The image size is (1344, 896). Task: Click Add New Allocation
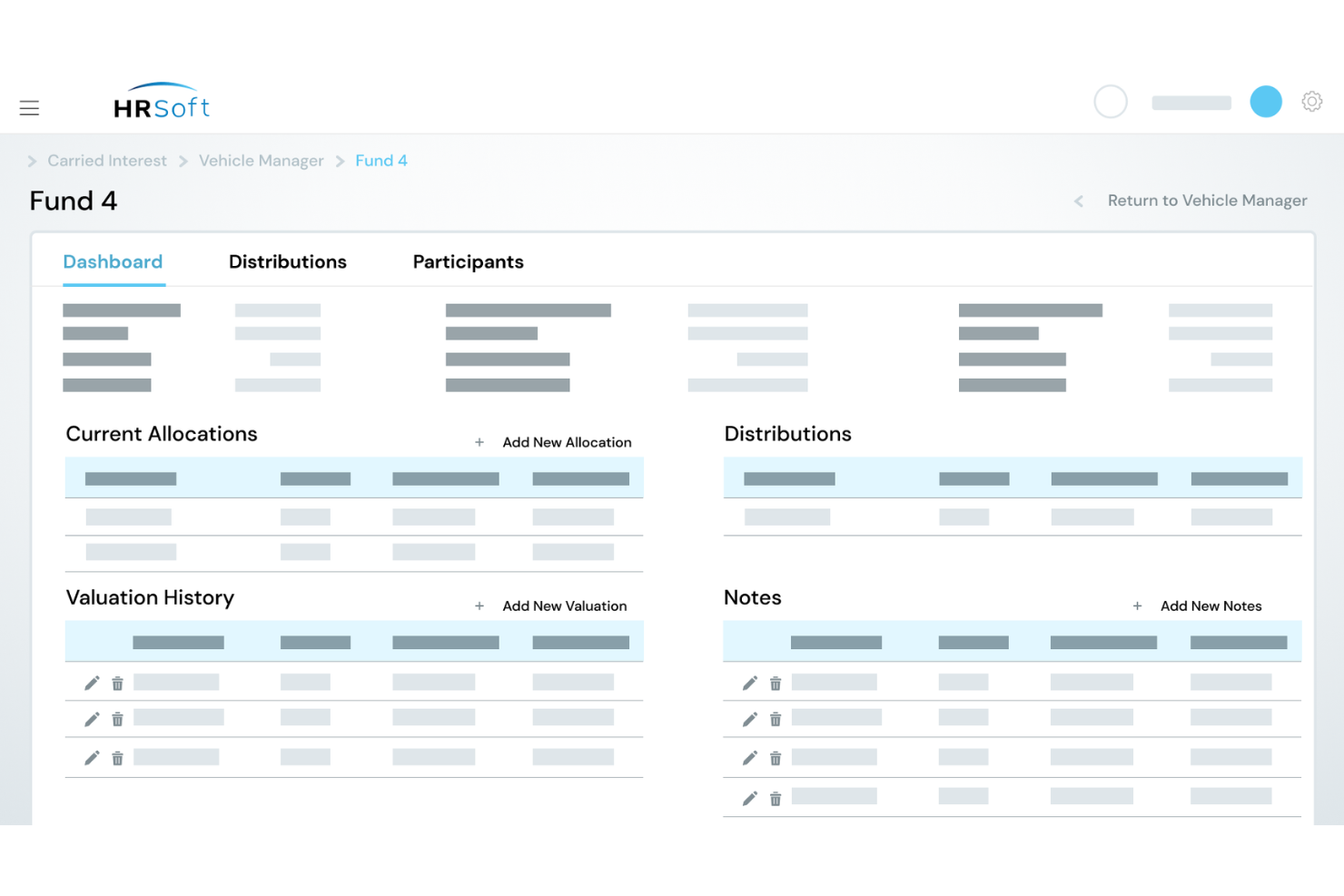pos(567,442)
